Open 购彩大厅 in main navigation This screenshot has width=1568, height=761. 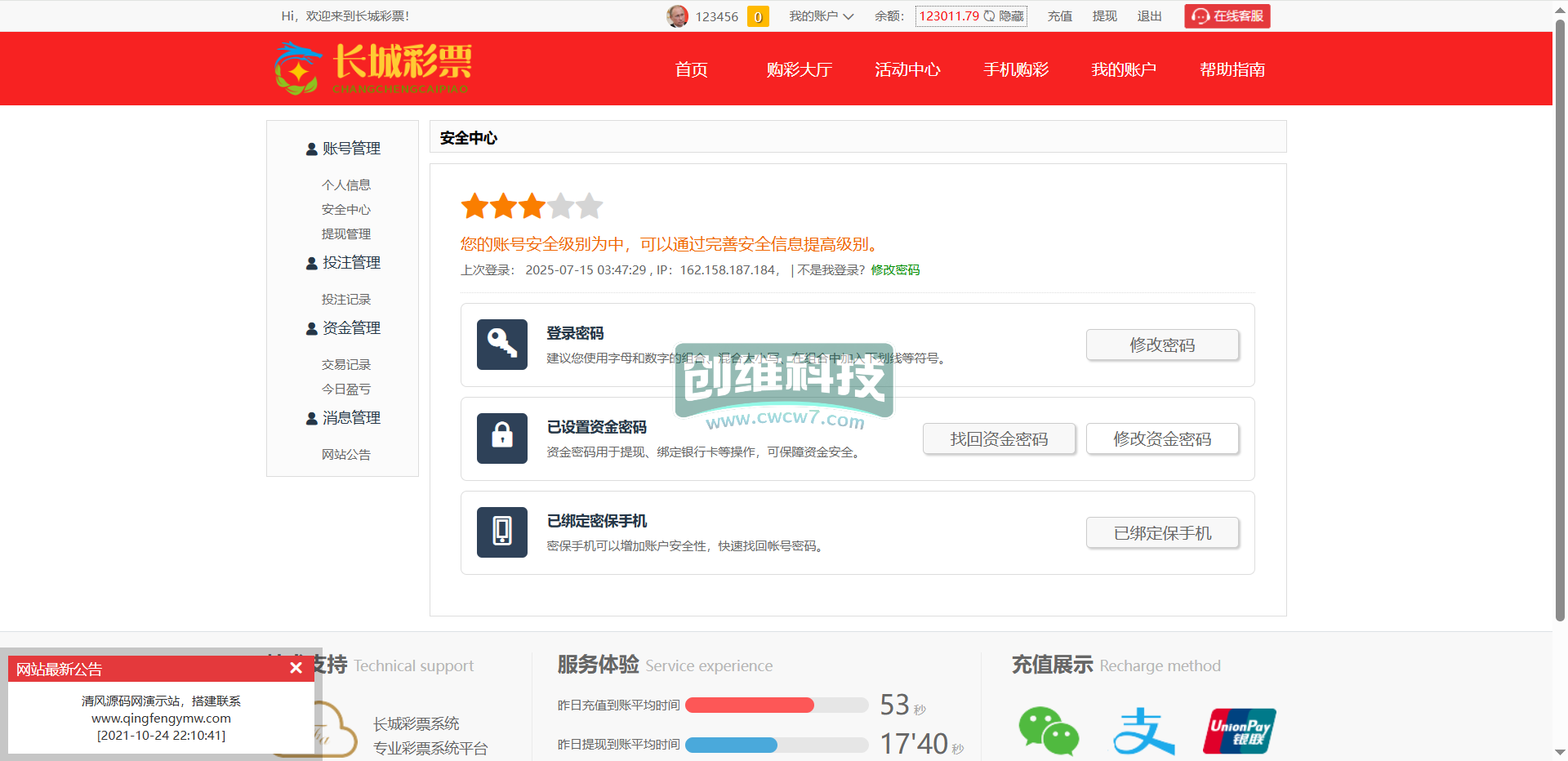tap(800, 69)
